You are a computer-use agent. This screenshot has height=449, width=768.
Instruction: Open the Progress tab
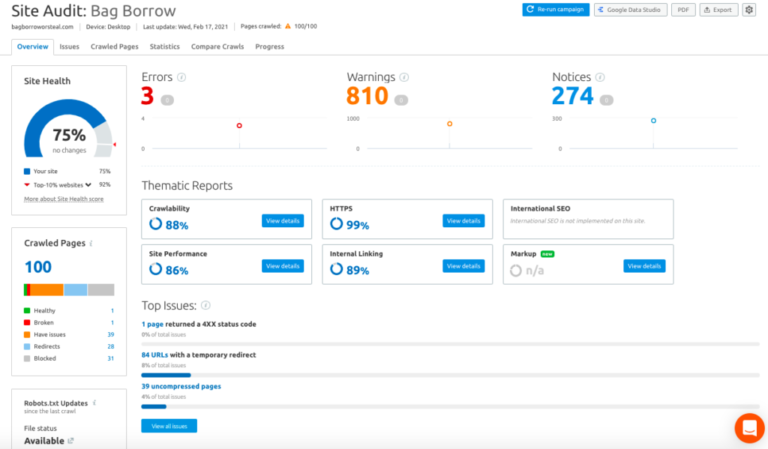click(269, 47)
